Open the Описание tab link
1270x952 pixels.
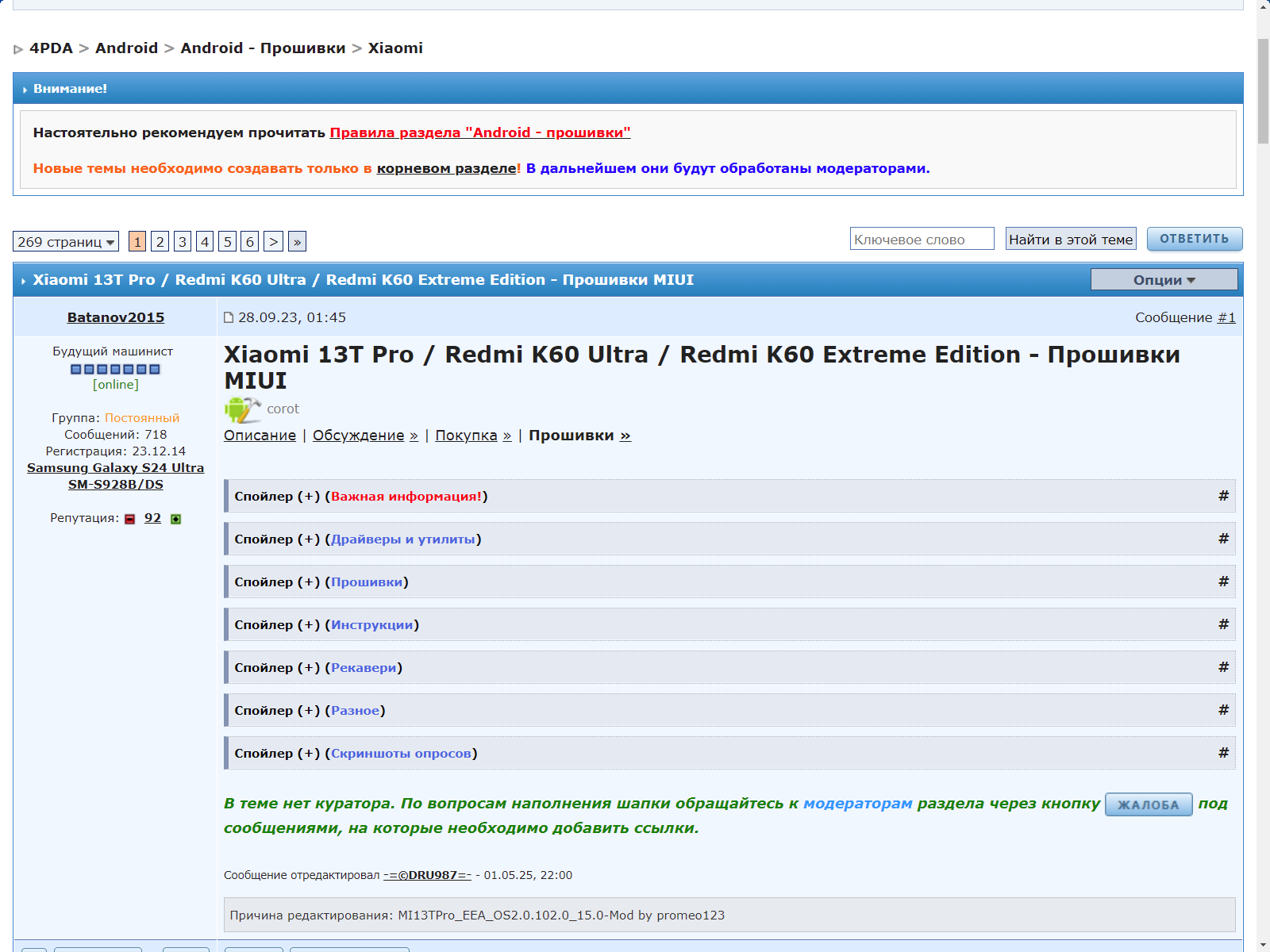pos(260,436)
